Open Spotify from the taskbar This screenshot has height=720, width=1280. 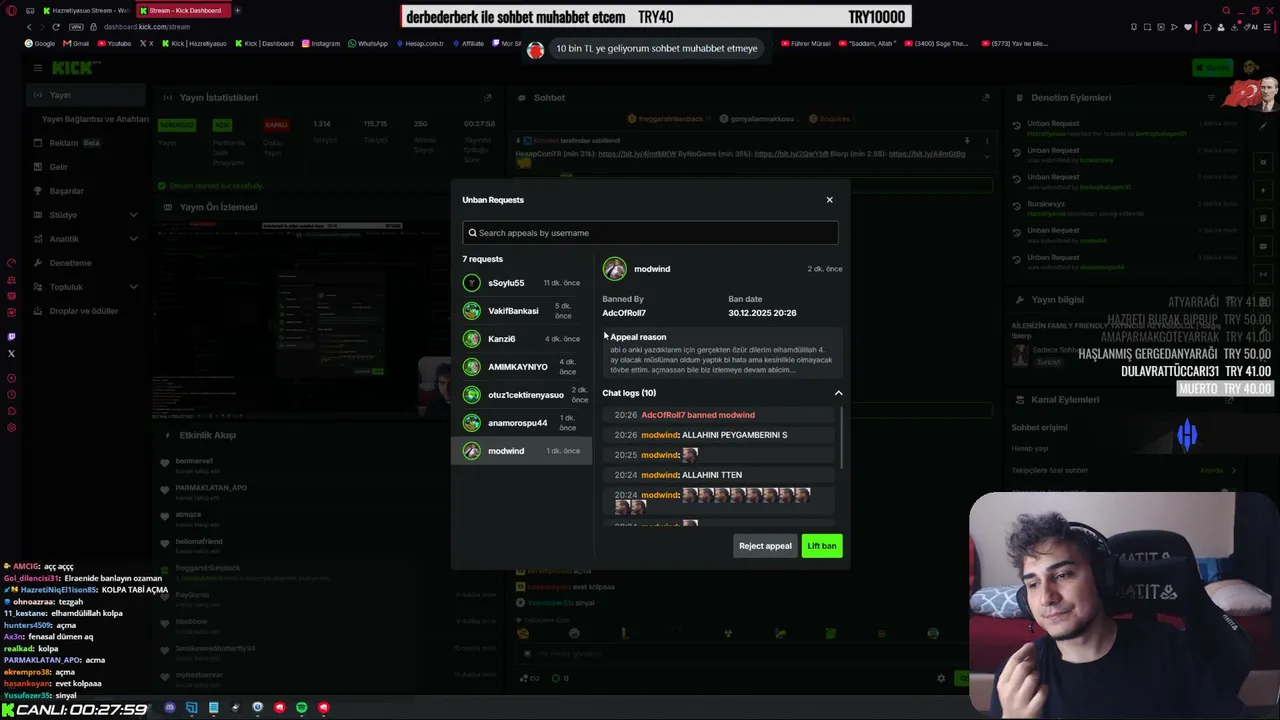[x=301, y=708]
